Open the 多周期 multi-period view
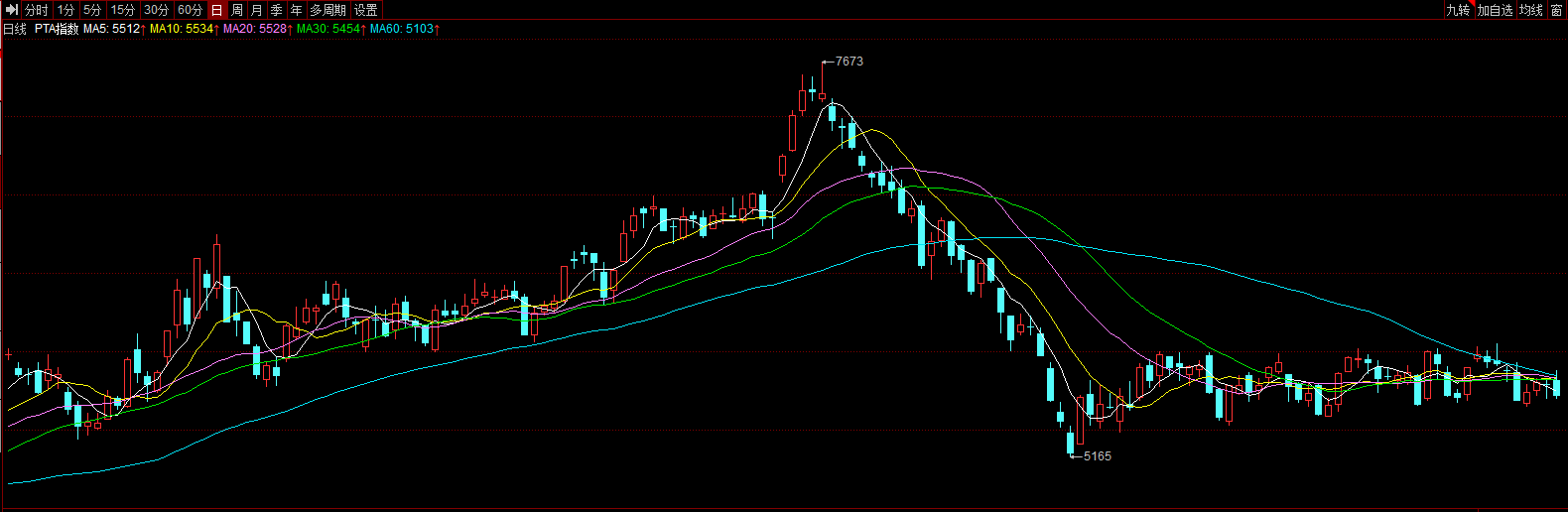This screenshot has height=512, width=1568. 328,10
